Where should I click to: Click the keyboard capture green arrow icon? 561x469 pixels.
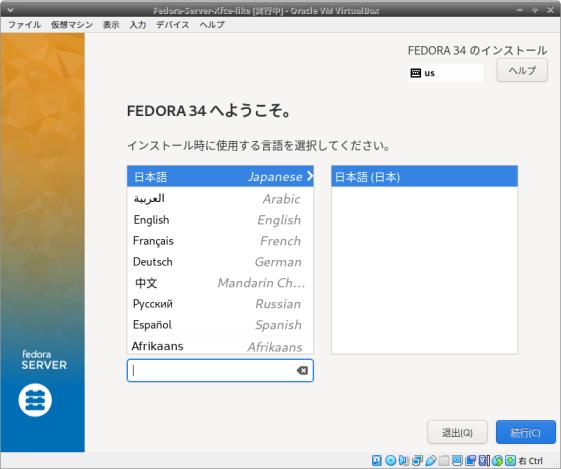click(510, 460)
